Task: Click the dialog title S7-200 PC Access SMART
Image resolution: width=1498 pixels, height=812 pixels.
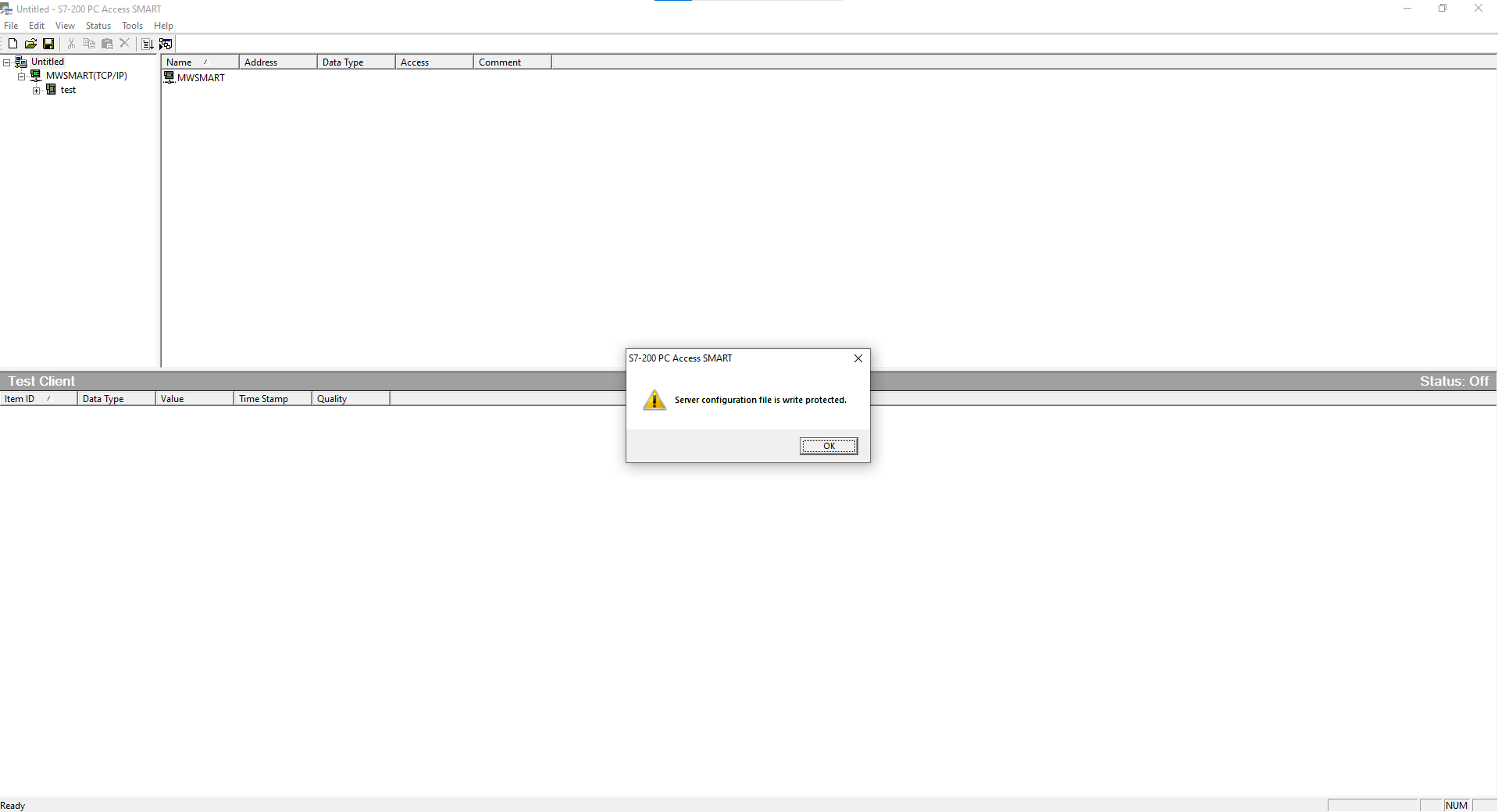Action: (x=680, y=358)
